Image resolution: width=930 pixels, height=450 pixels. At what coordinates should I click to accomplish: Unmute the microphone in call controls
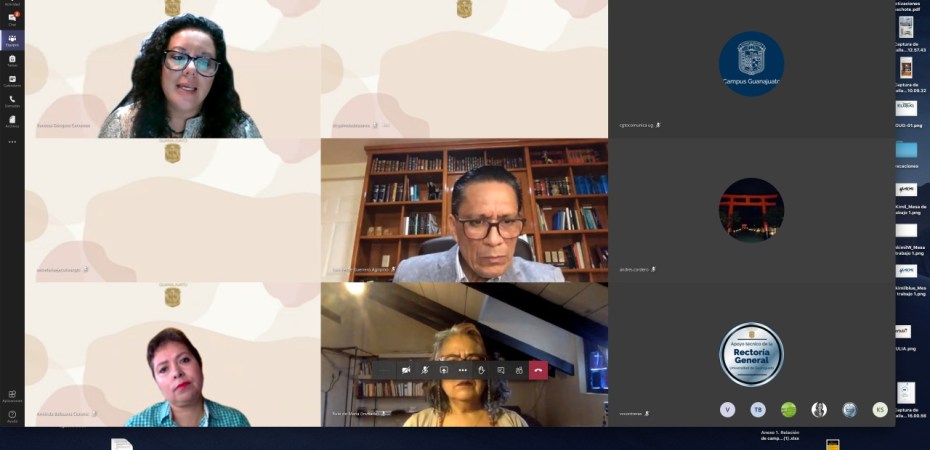(425, 370)
